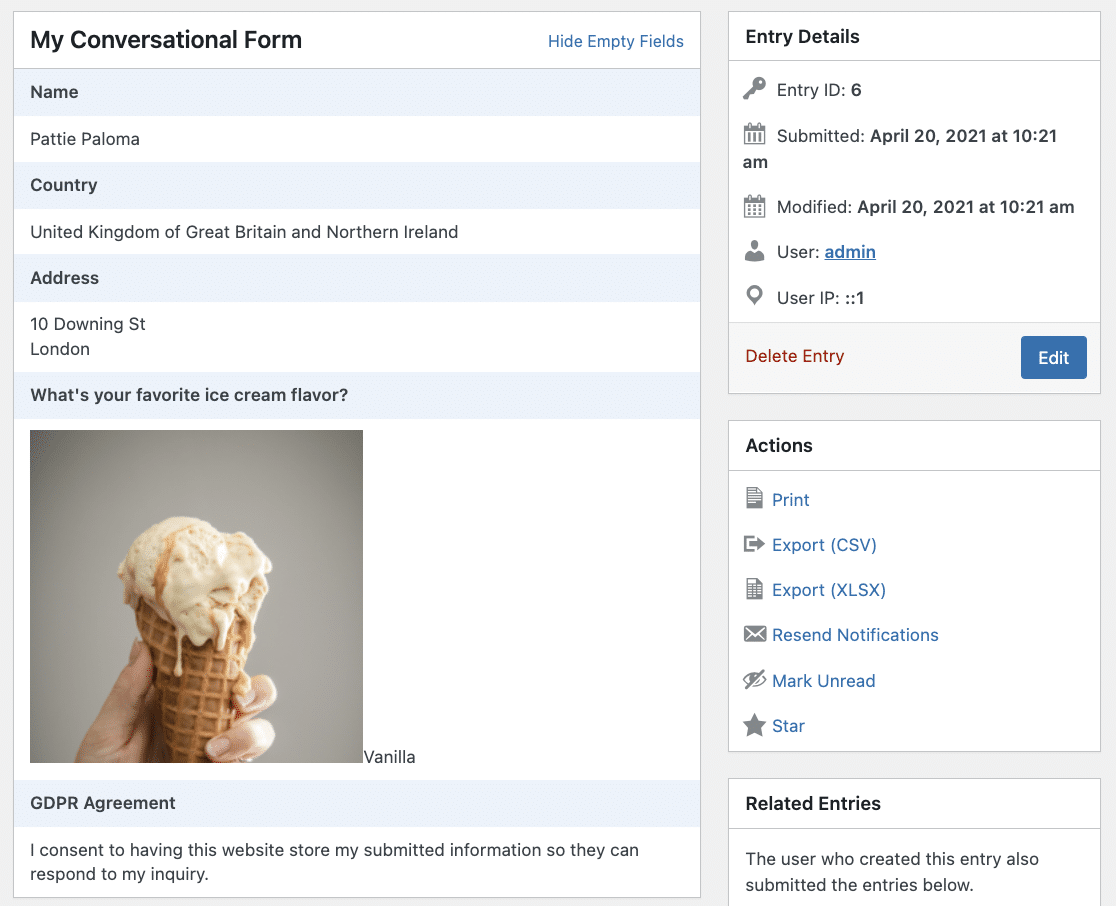Image resolution: width=1116 pixels, height=906 pixels.
Task: Click the Modified date calendar icon
Action: click(754, 206)
